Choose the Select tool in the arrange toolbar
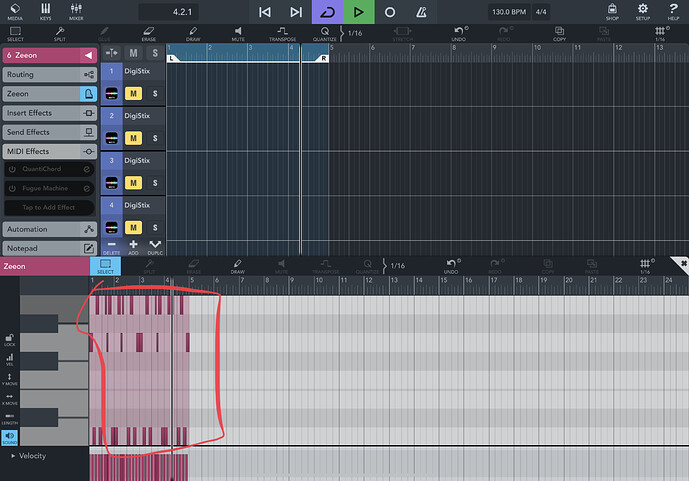Image resolution: width=689 pixels, height=481 pixels. pyautogui.click(x=15, y=34)
